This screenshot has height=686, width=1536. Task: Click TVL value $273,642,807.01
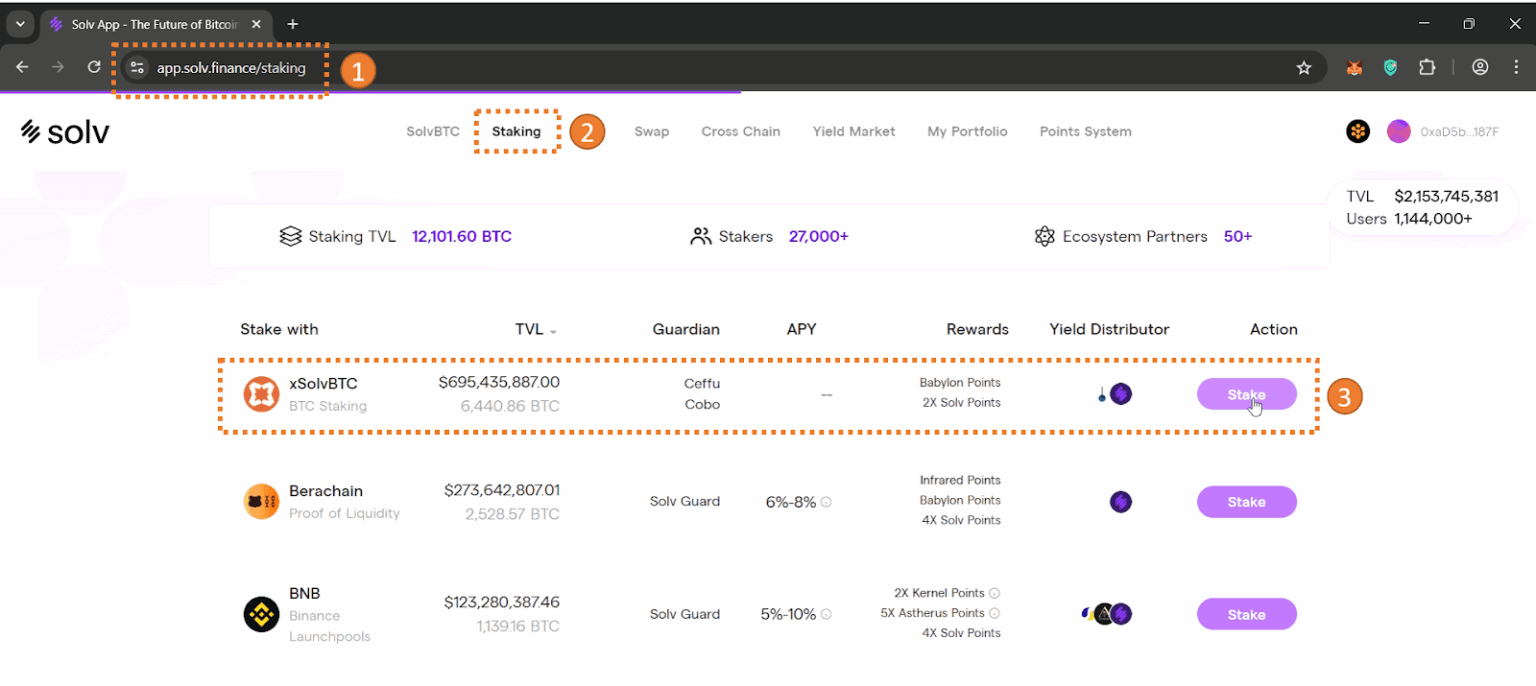tap(502, 490)
